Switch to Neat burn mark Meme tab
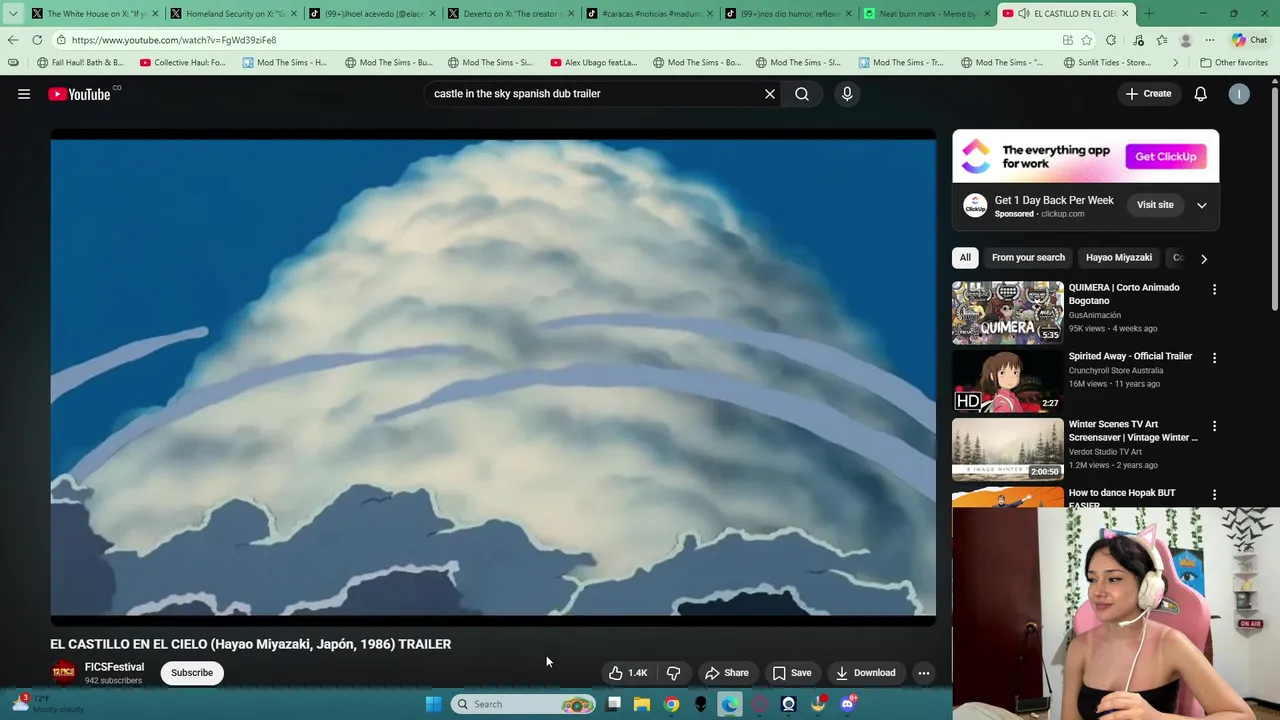 926,14
